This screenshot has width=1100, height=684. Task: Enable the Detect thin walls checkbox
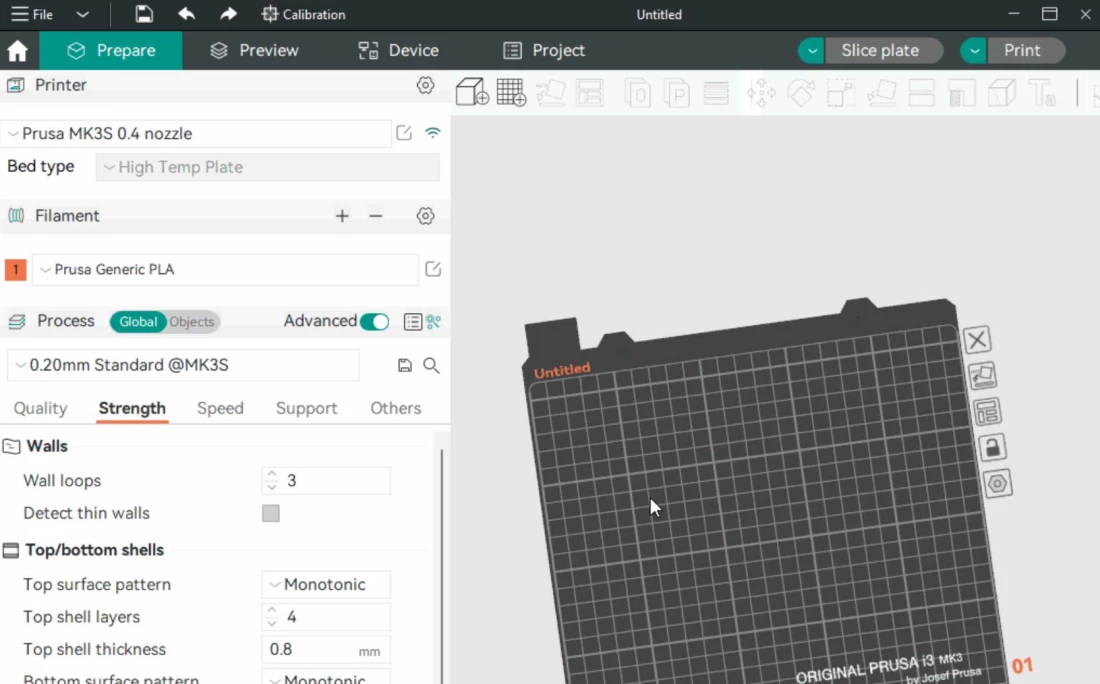271,513
